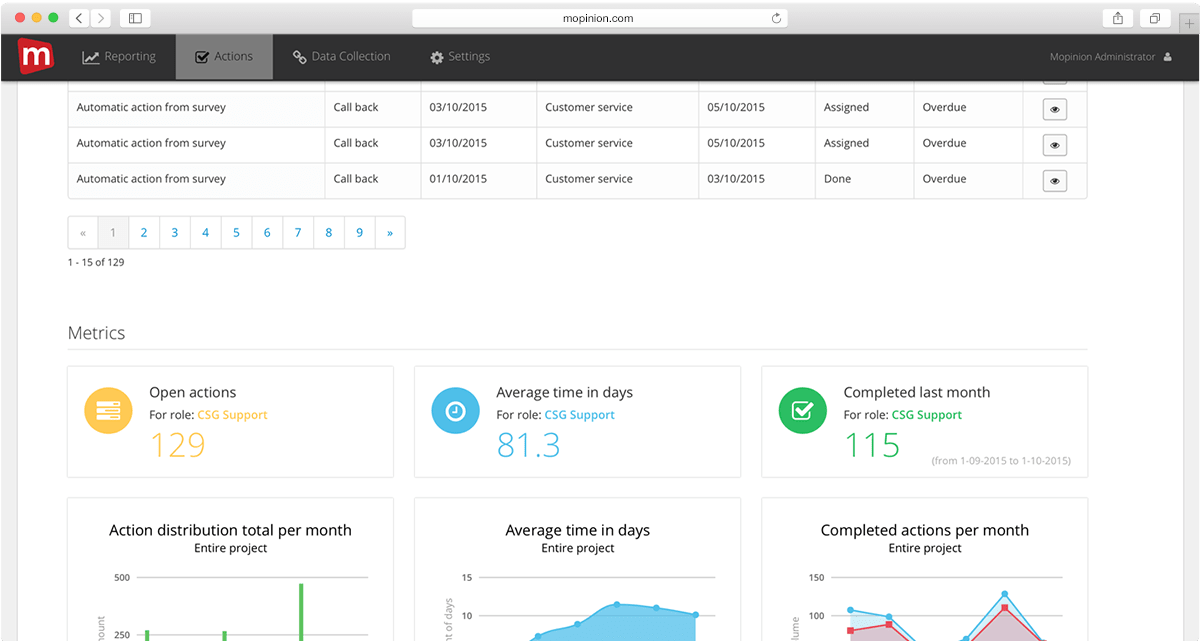Click the mopinion.com address bar

[x=600, y=18]
